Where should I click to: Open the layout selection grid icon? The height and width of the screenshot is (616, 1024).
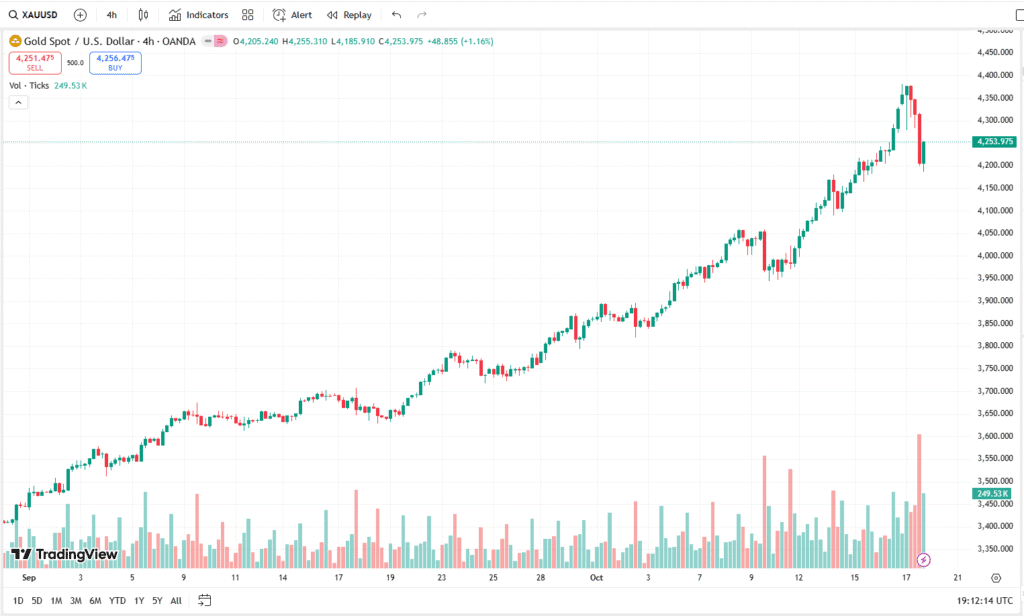point(247,15)
